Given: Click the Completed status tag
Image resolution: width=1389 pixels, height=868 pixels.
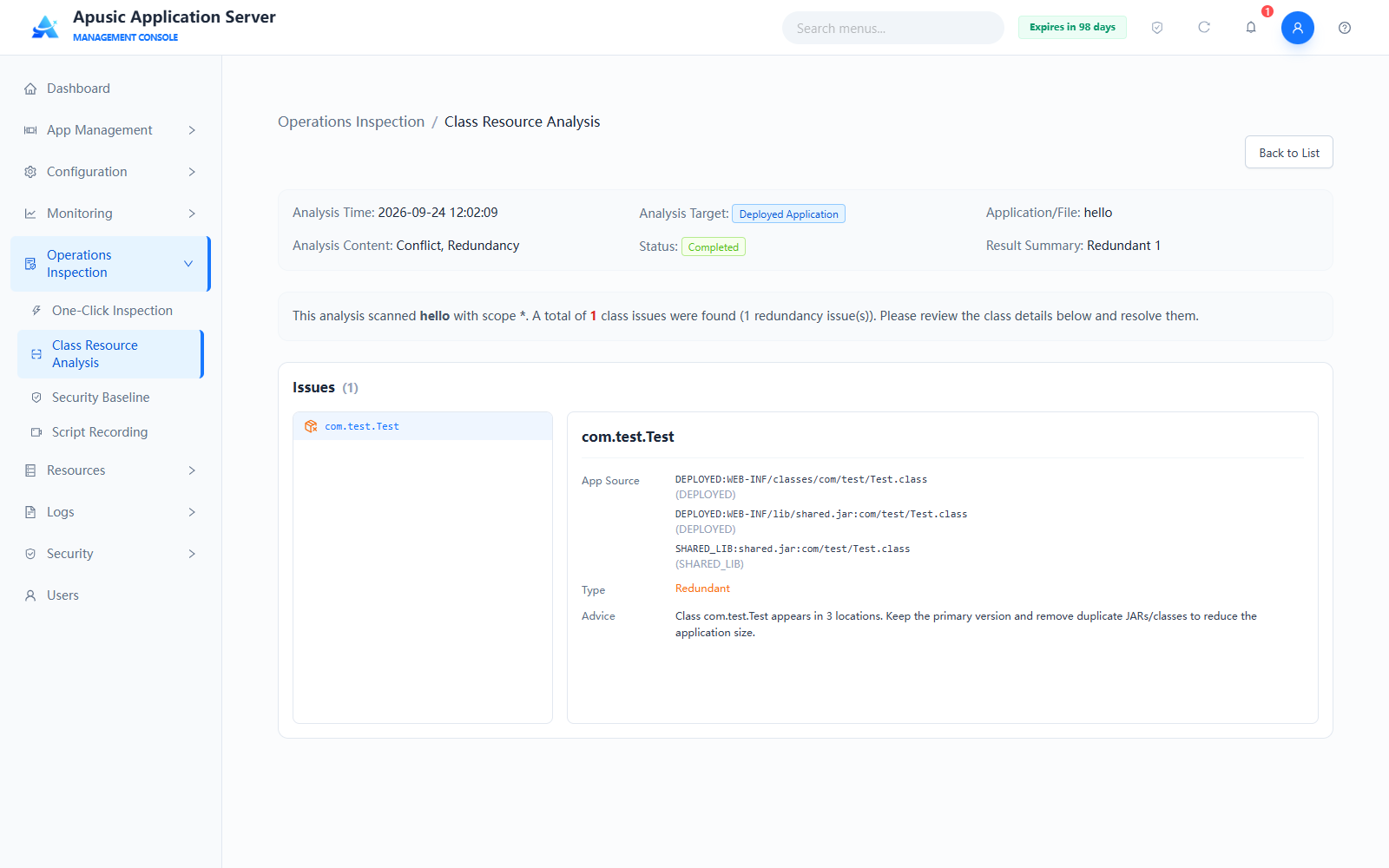Looking at the screenshot, I should (714, 247).
